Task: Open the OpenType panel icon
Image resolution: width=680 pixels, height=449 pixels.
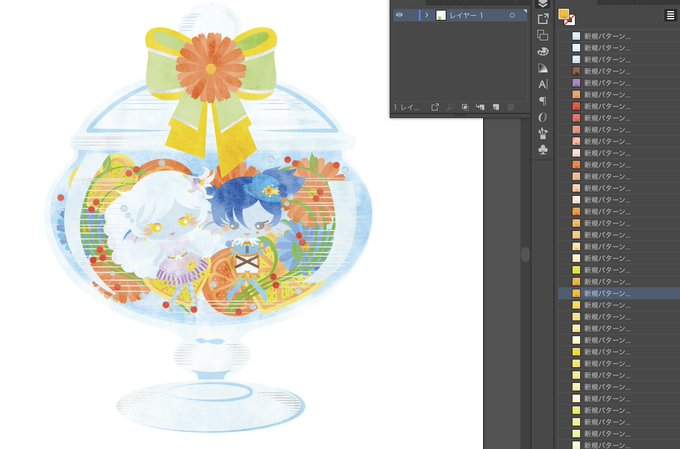Action: (543, 117)
